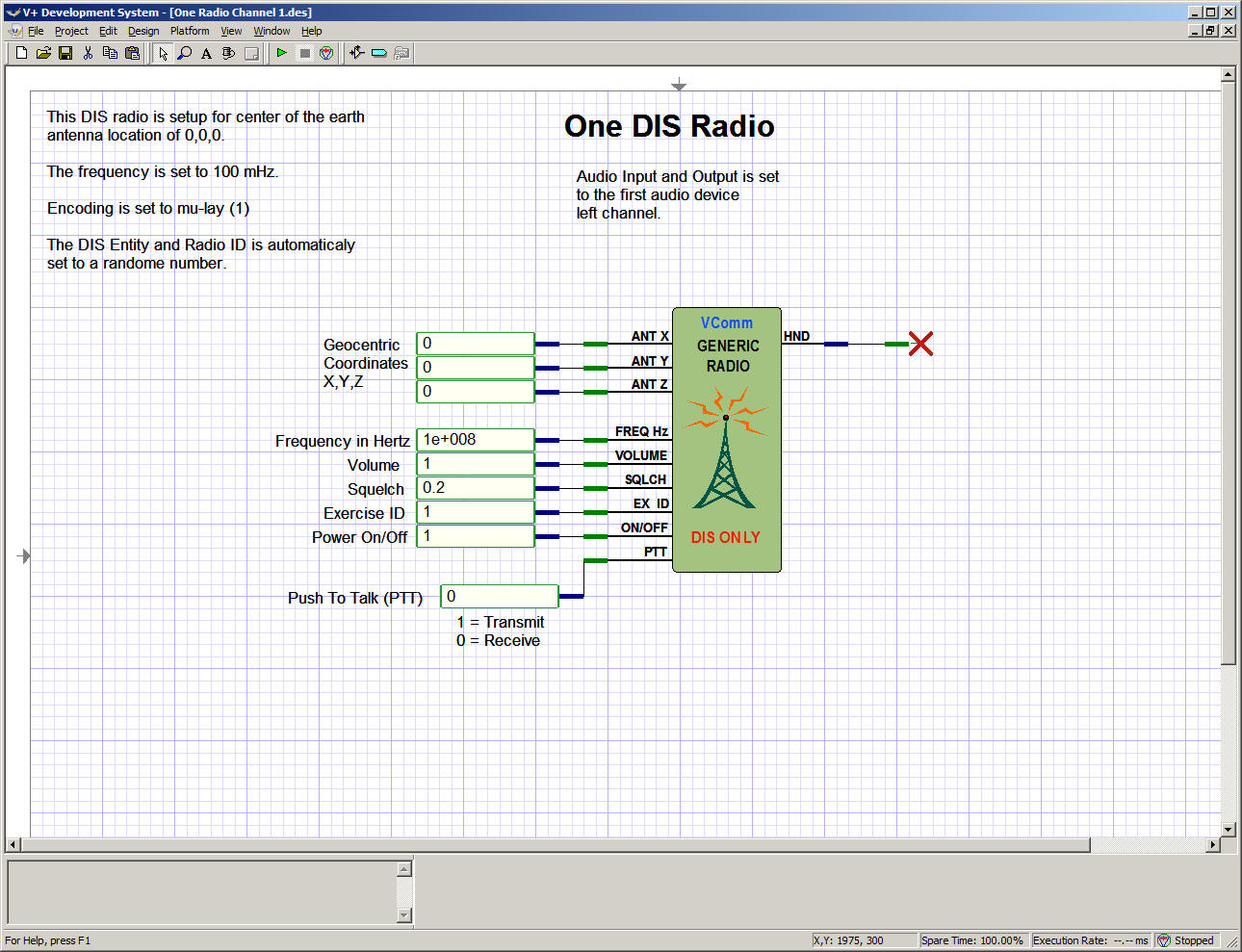Click the Cut scissors icon

click(x=88, y=53)
